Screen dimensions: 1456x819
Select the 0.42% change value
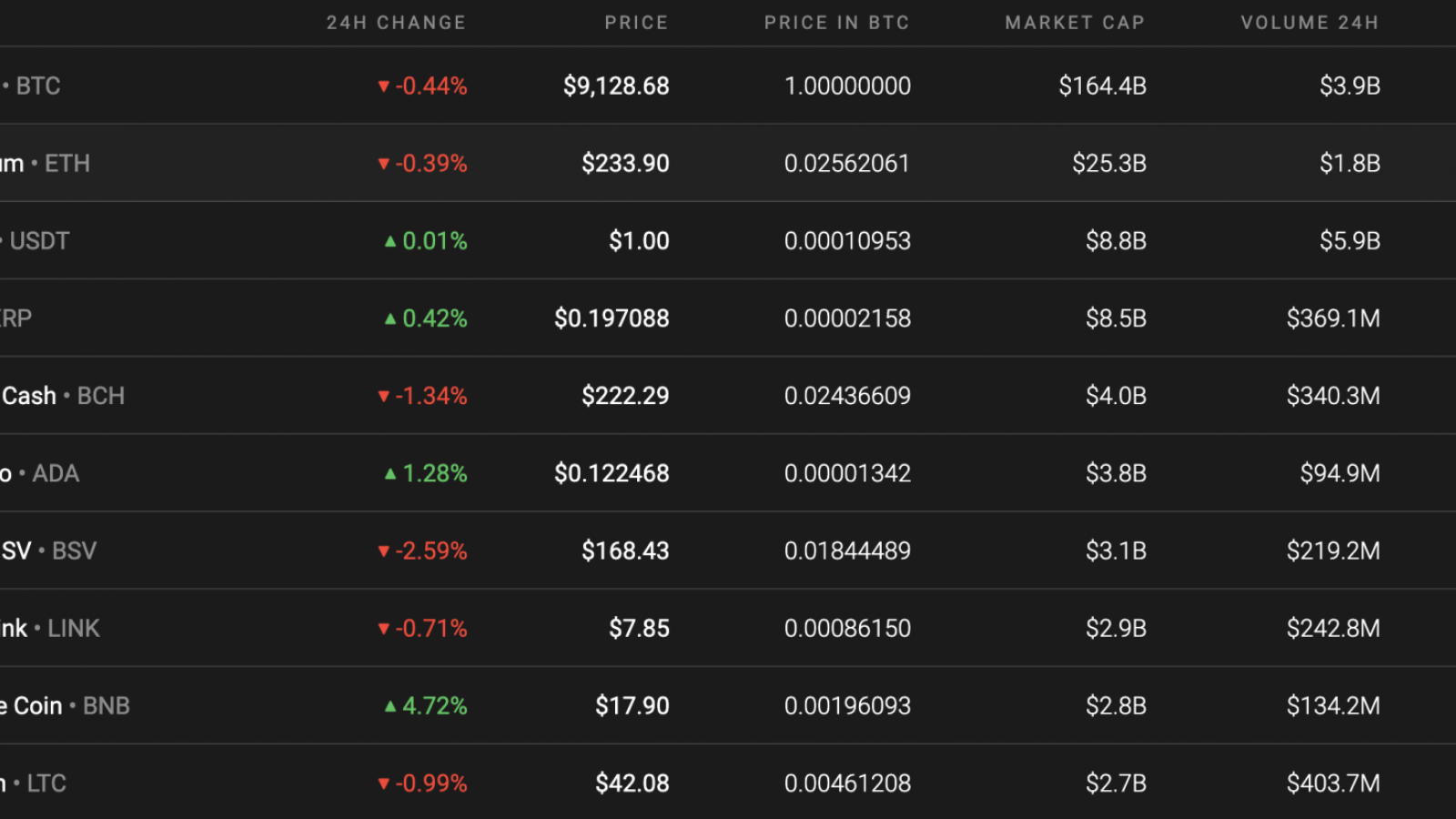tap(426, 318)
